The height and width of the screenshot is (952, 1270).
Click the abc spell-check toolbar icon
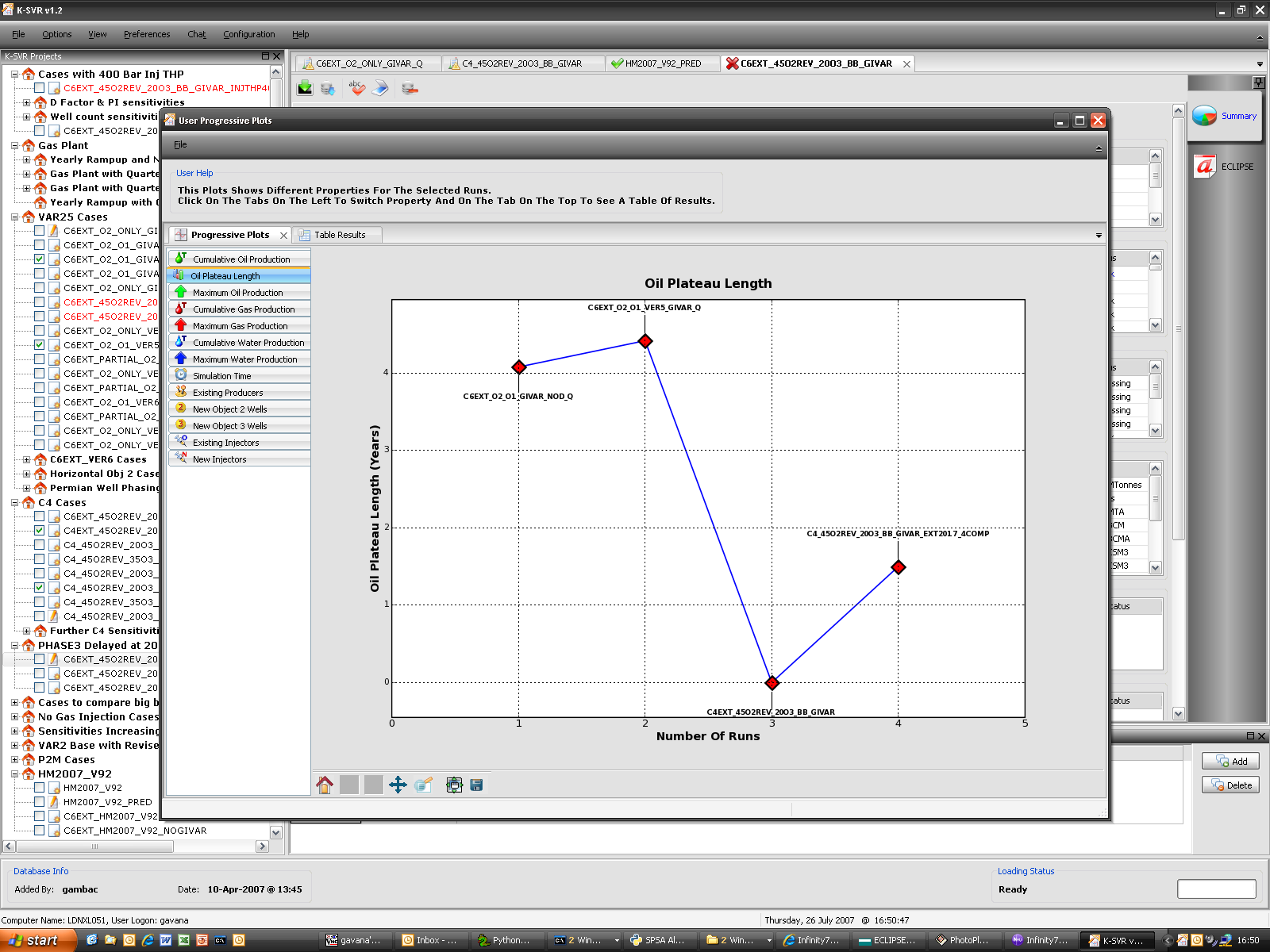[356, 88]
